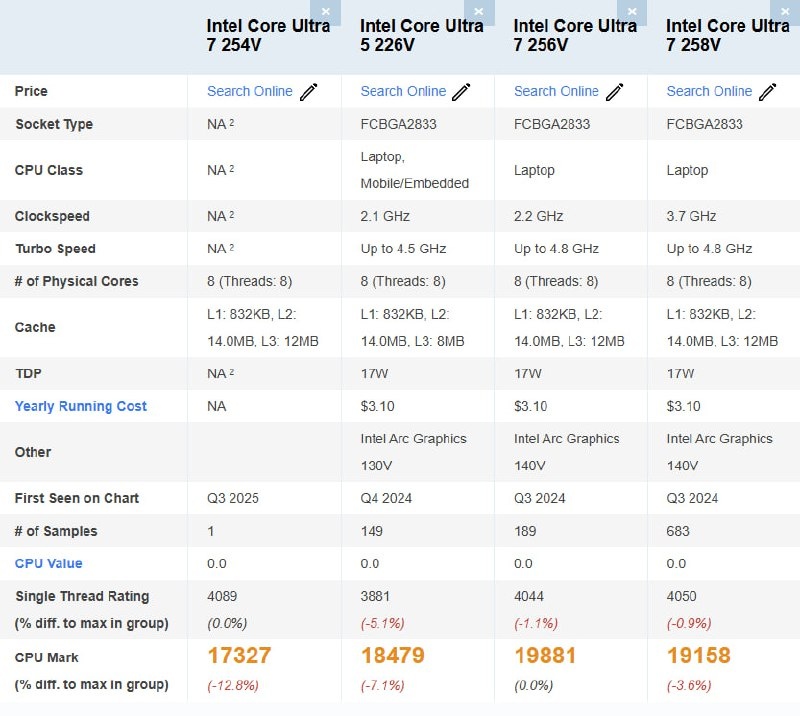
Task: Select the Intel Core Ultra 5 226V heading
Action: point(422,35)
